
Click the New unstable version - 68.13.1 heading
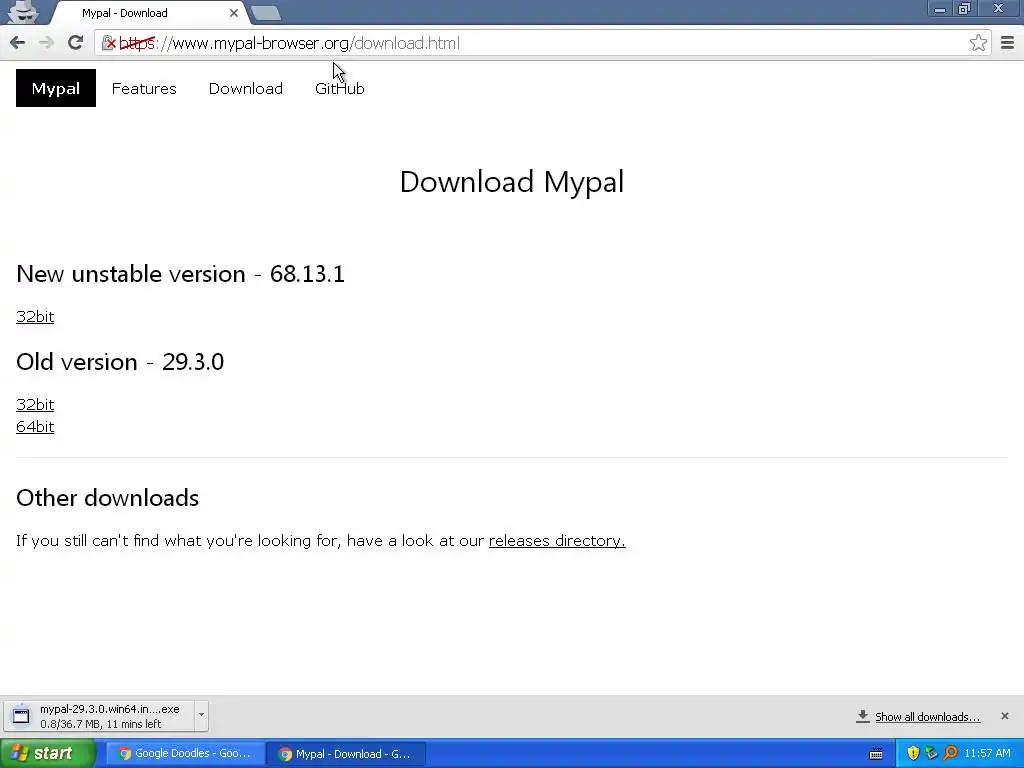pos(180,274)
